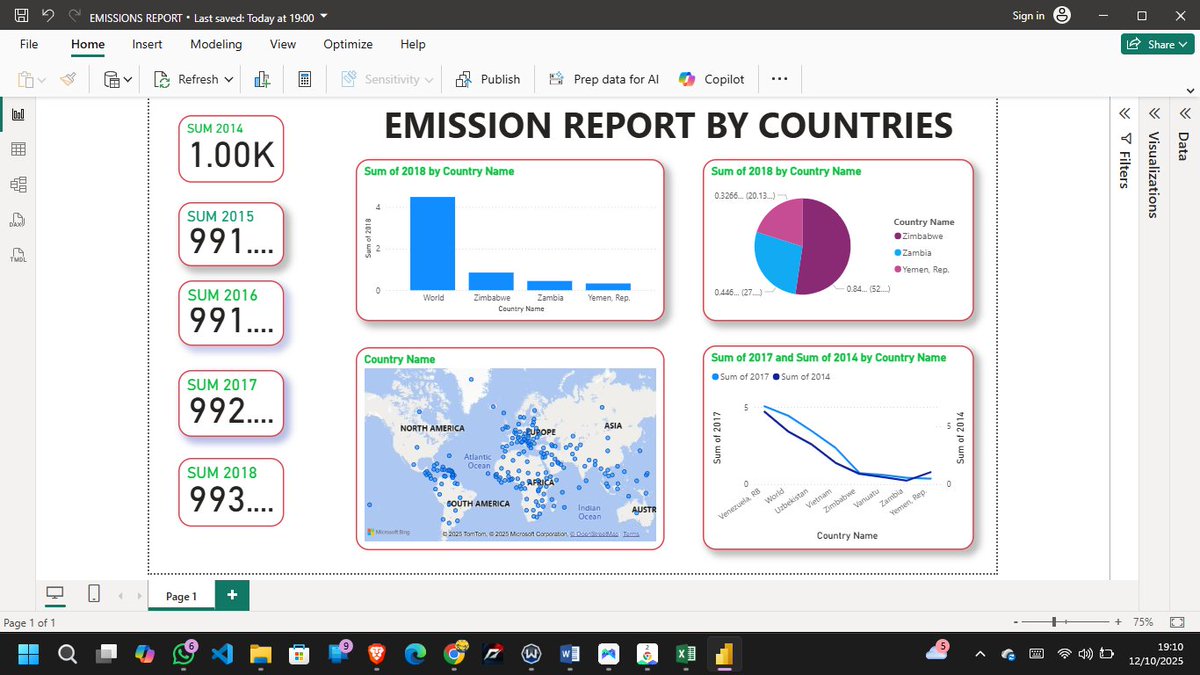Image resolution: width=1200 pixels, height=675 pixels.
Task: Open the Help ribbon tab
Action: coord(413,44)
